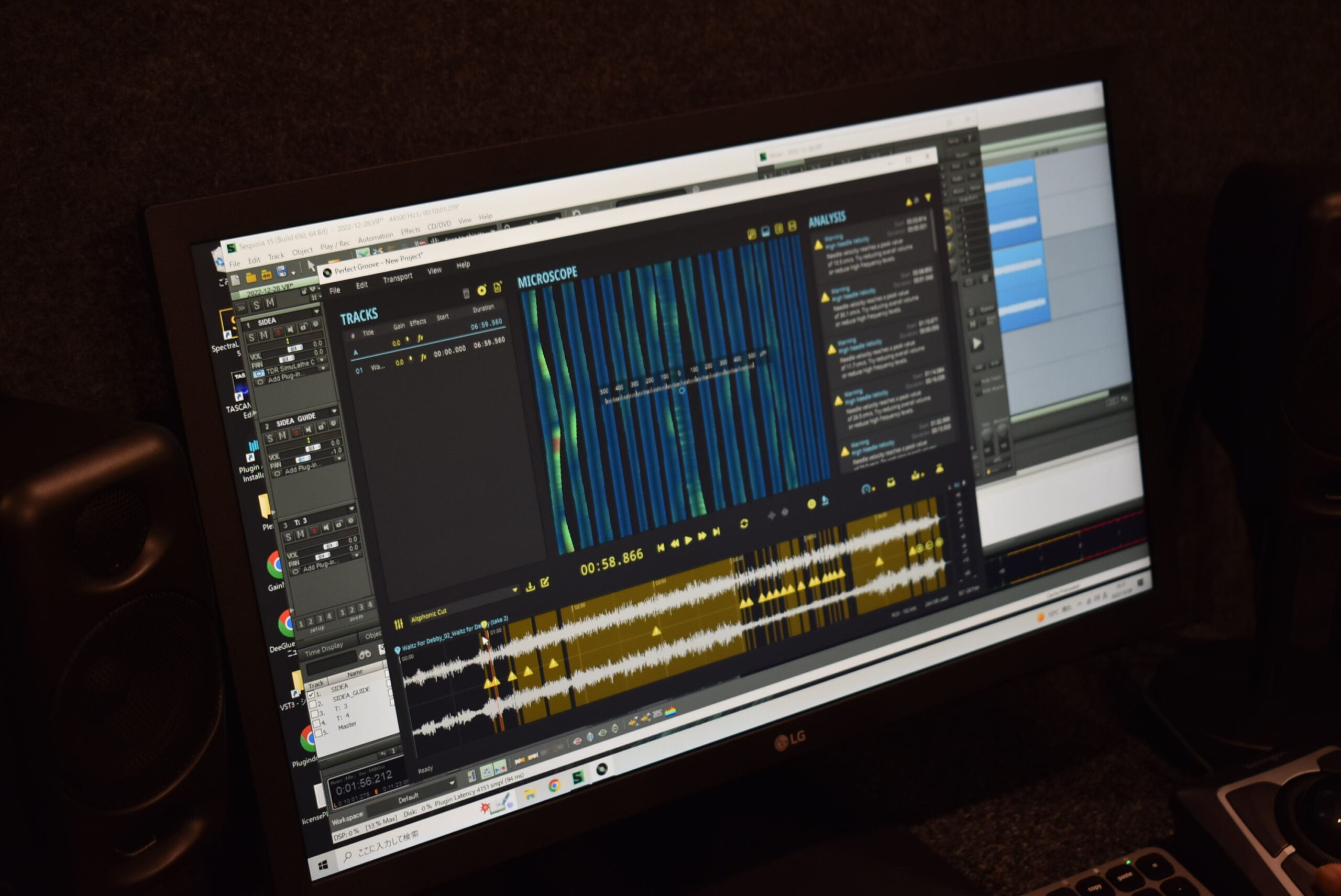Click the microscope horizontal scale handle
This screenshot has height=896, width=1341.
point(682,391)
